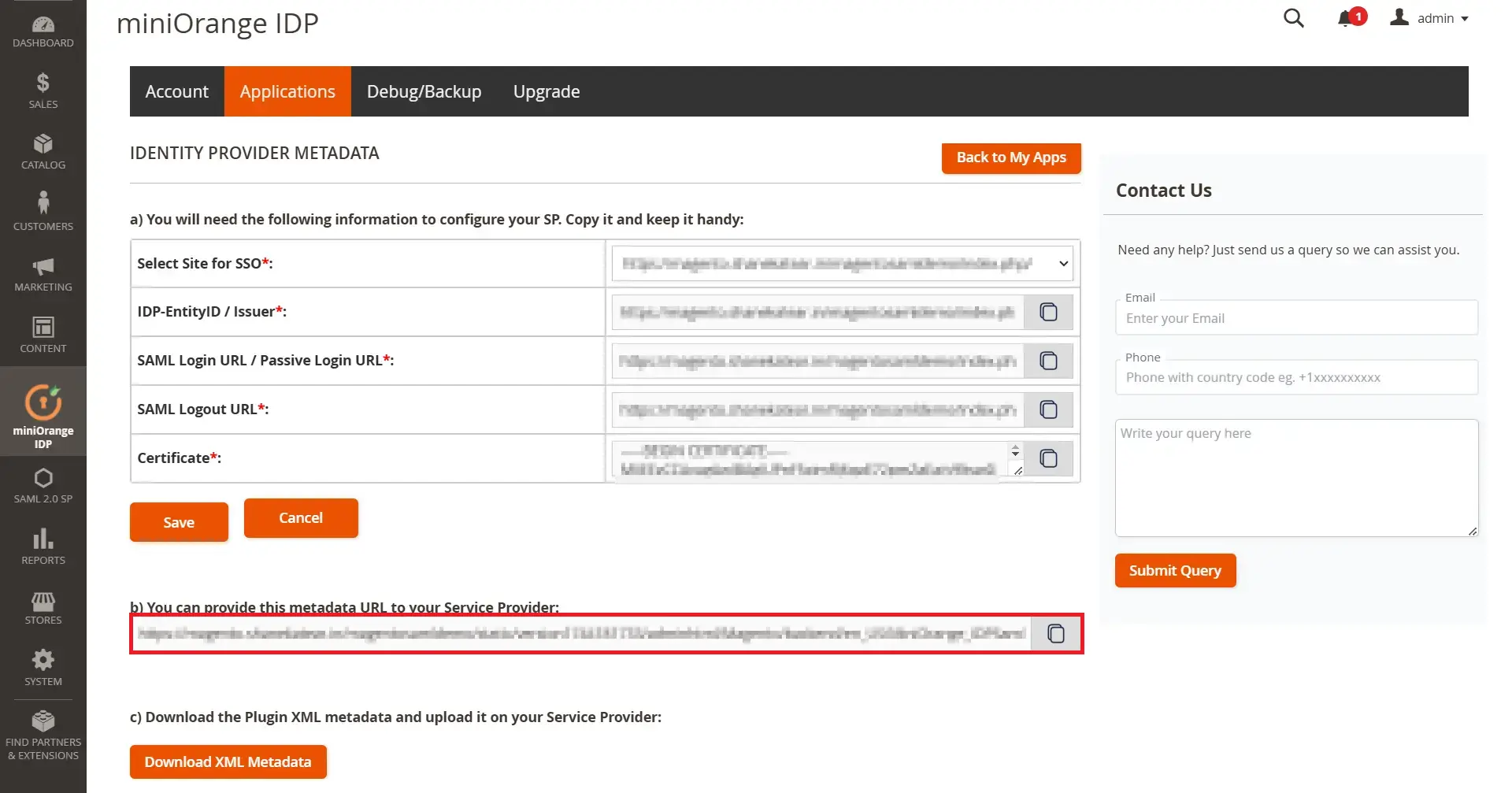Viewport: 1512px width, 793px height.
Task: Open the Reports sidebar section
Action: 43,547
